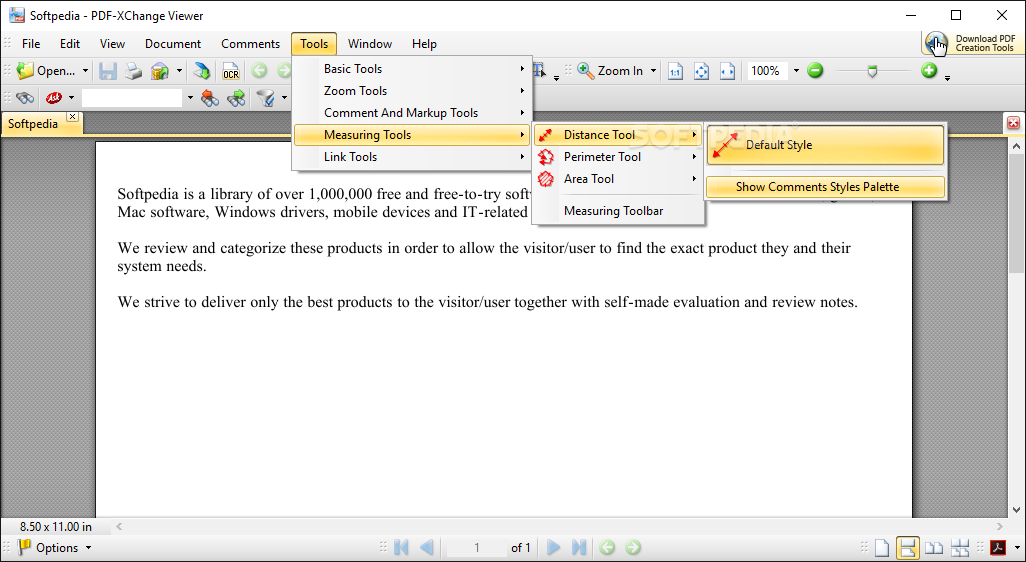Click the Print icon
This screenshot has width=1026, height=562.
pos(133,71)
